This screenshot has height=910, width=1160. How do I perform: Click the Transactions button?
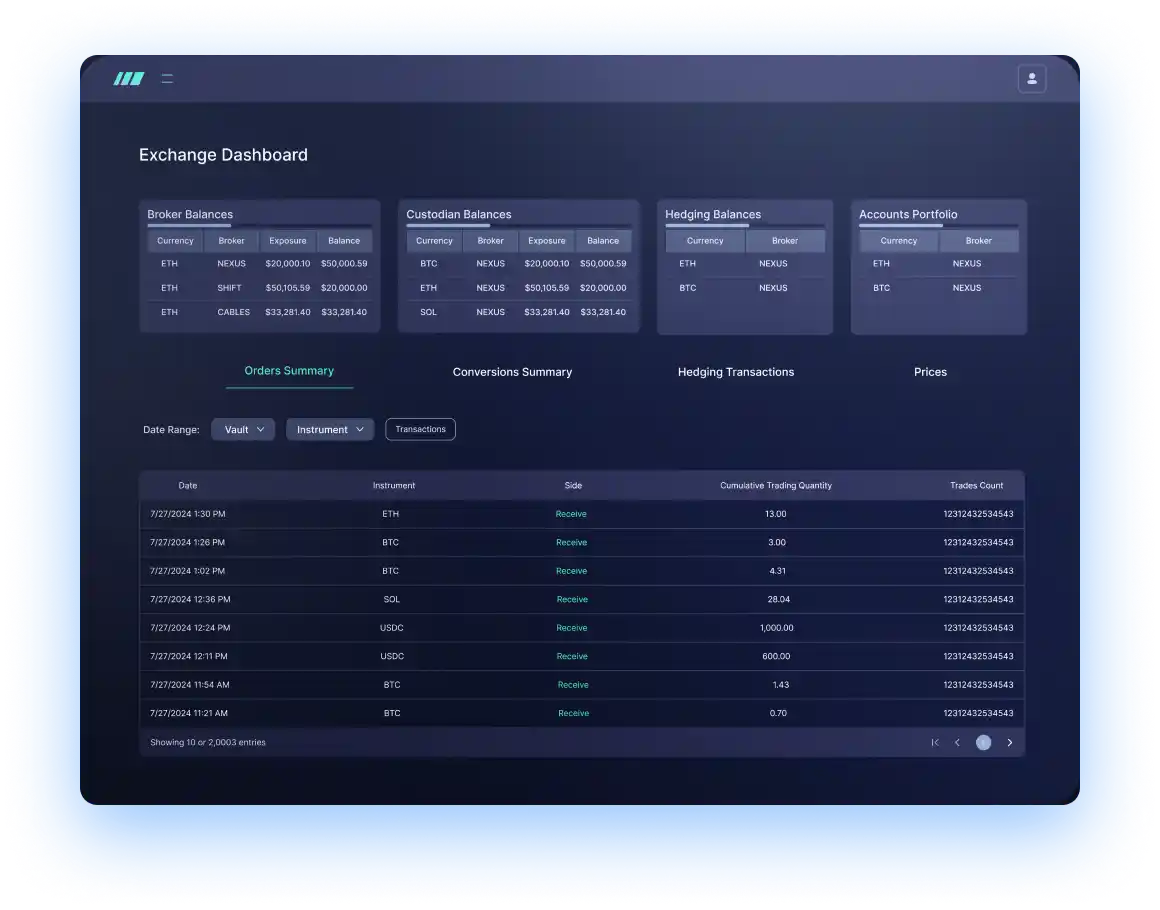pos(420,430)
